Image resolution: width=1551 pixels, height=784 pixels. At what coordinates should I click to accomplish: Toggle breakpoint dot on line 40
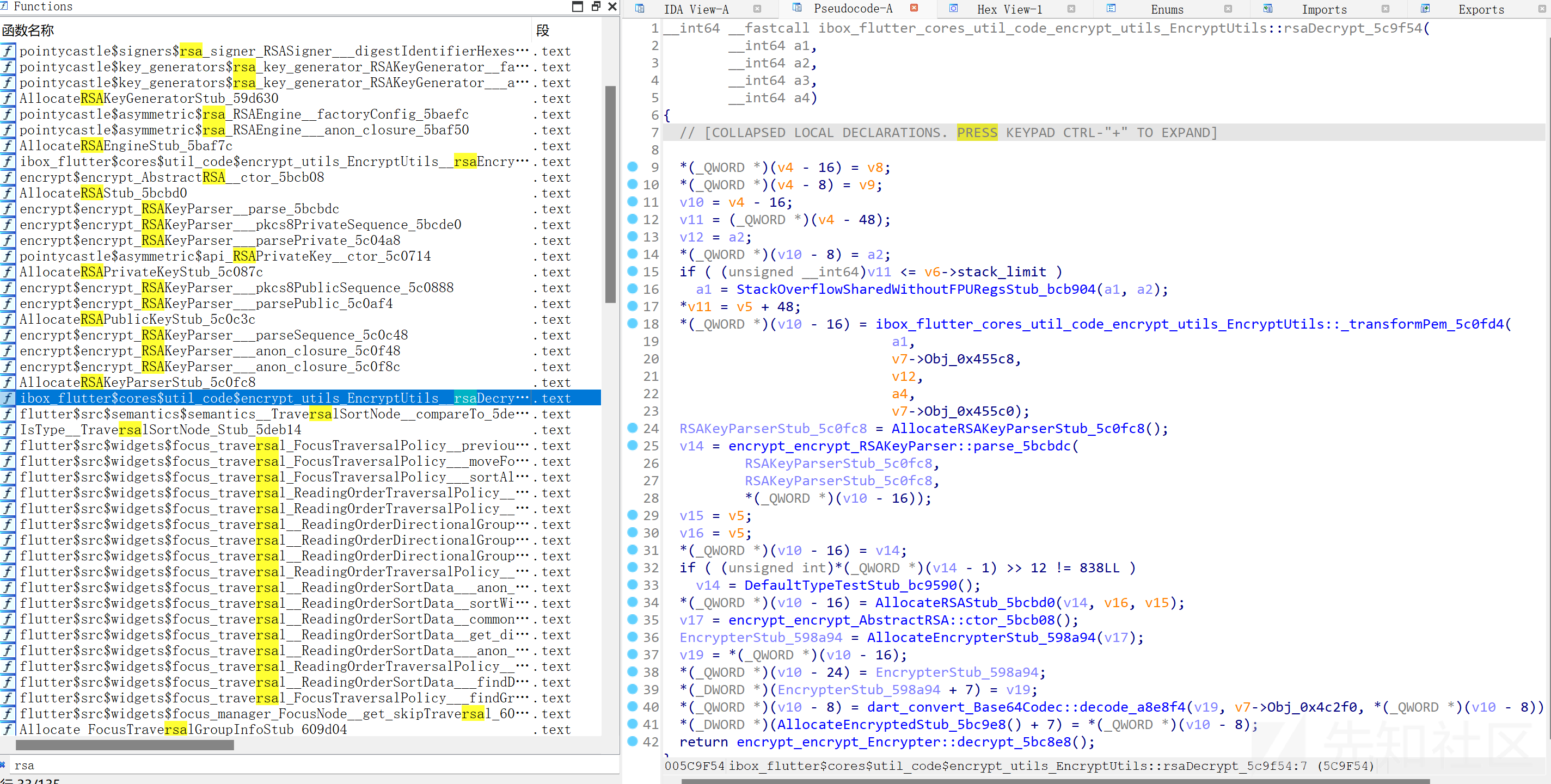coord(632,706)
